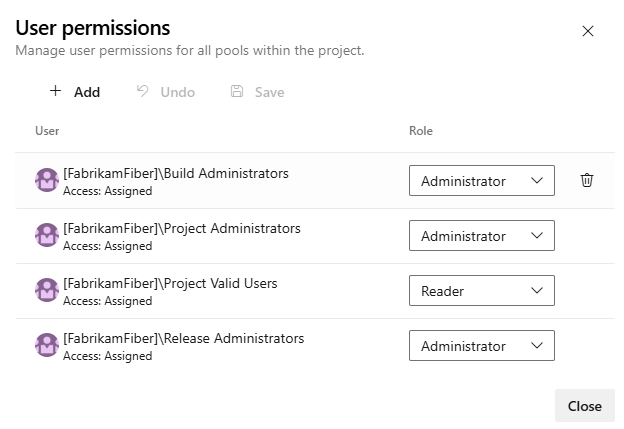Click Release Administrators group avatar icon
624x429 pixels.
tap(46, 345)
